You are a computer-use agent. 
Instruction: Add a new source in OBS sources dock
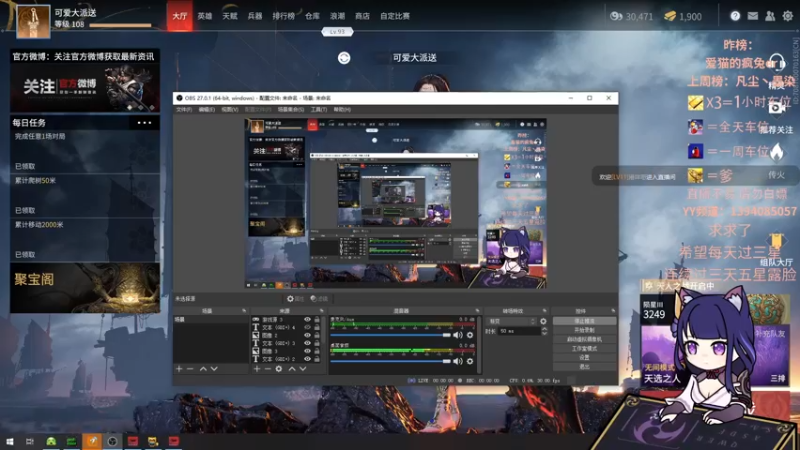click(x=257, y=368)
